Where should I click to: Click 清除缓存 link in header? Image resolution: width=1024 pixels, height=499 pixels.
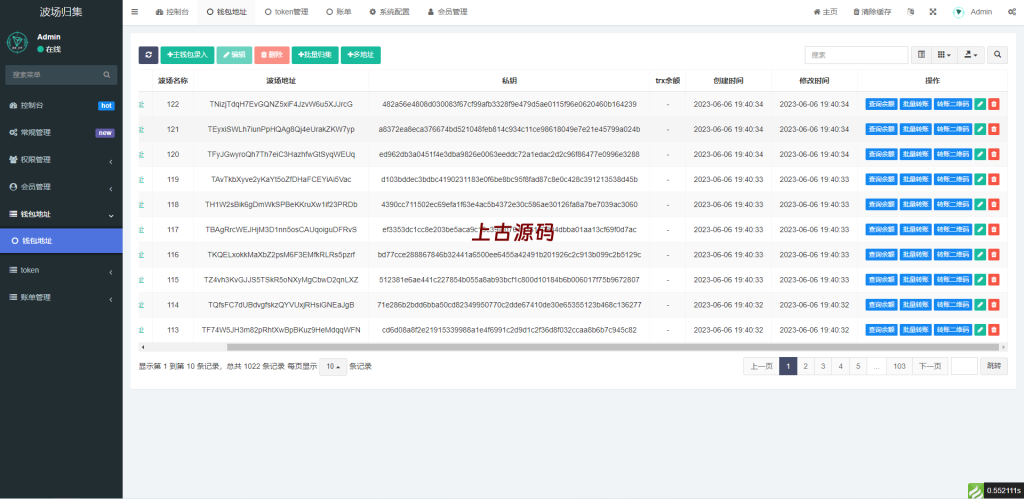click(x=872, y=12)
